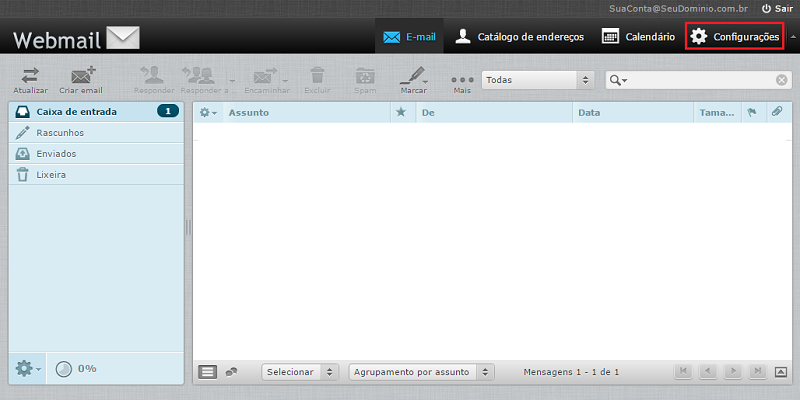The image size is (800, 400).
Task: Open the Todas filter dropdown
Action: click(x=538, y=80)
